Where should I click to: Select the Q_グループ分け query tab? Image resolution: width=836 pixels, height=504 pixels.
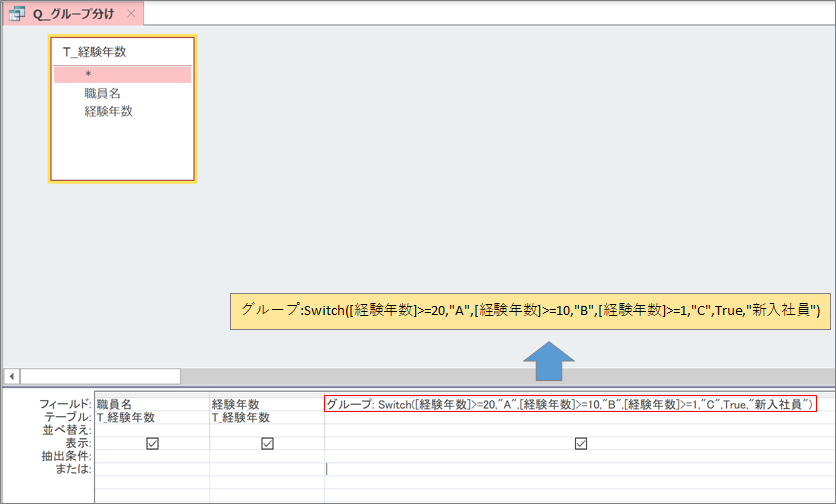[73, 14]
